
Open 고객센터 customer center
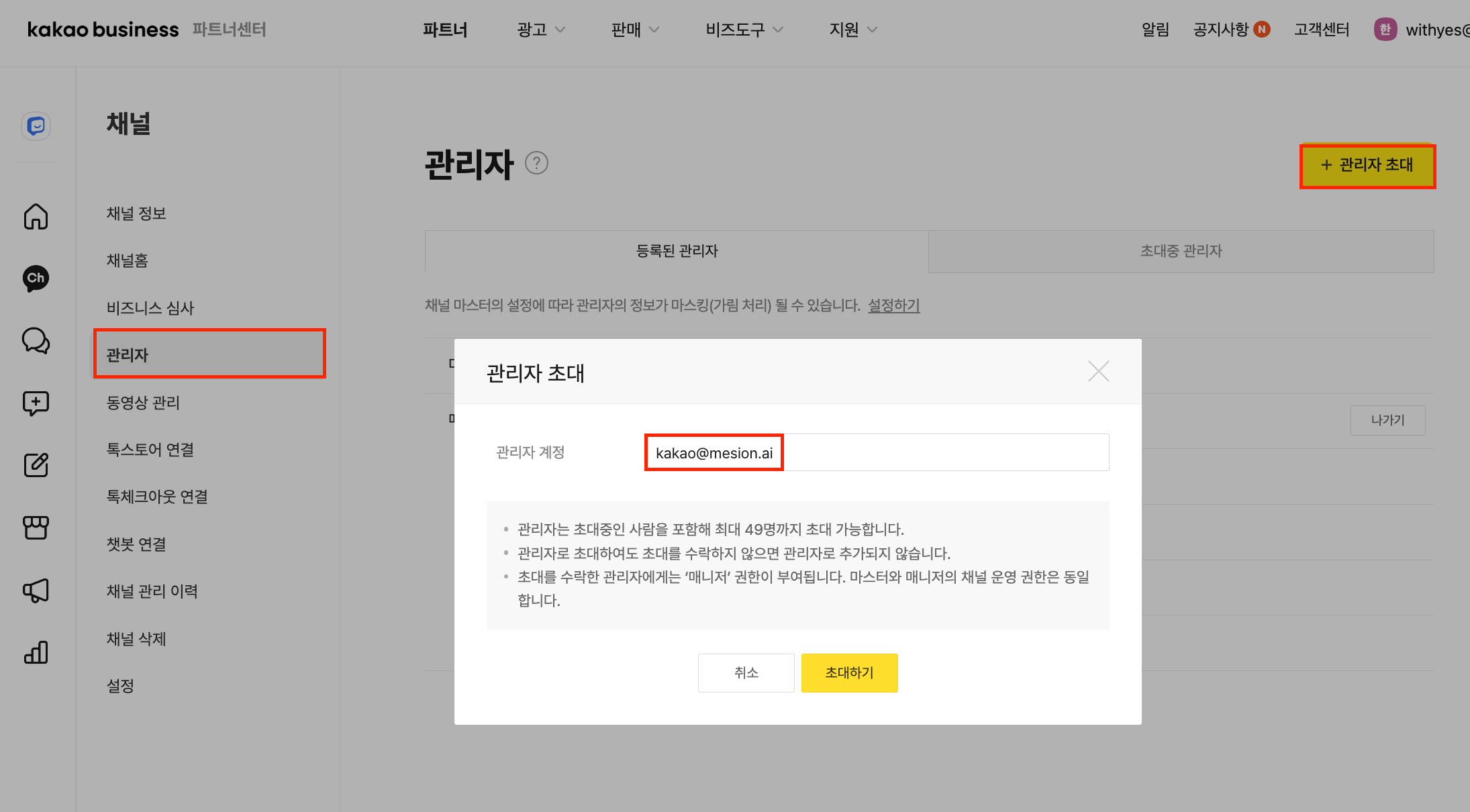point(1322,30)
